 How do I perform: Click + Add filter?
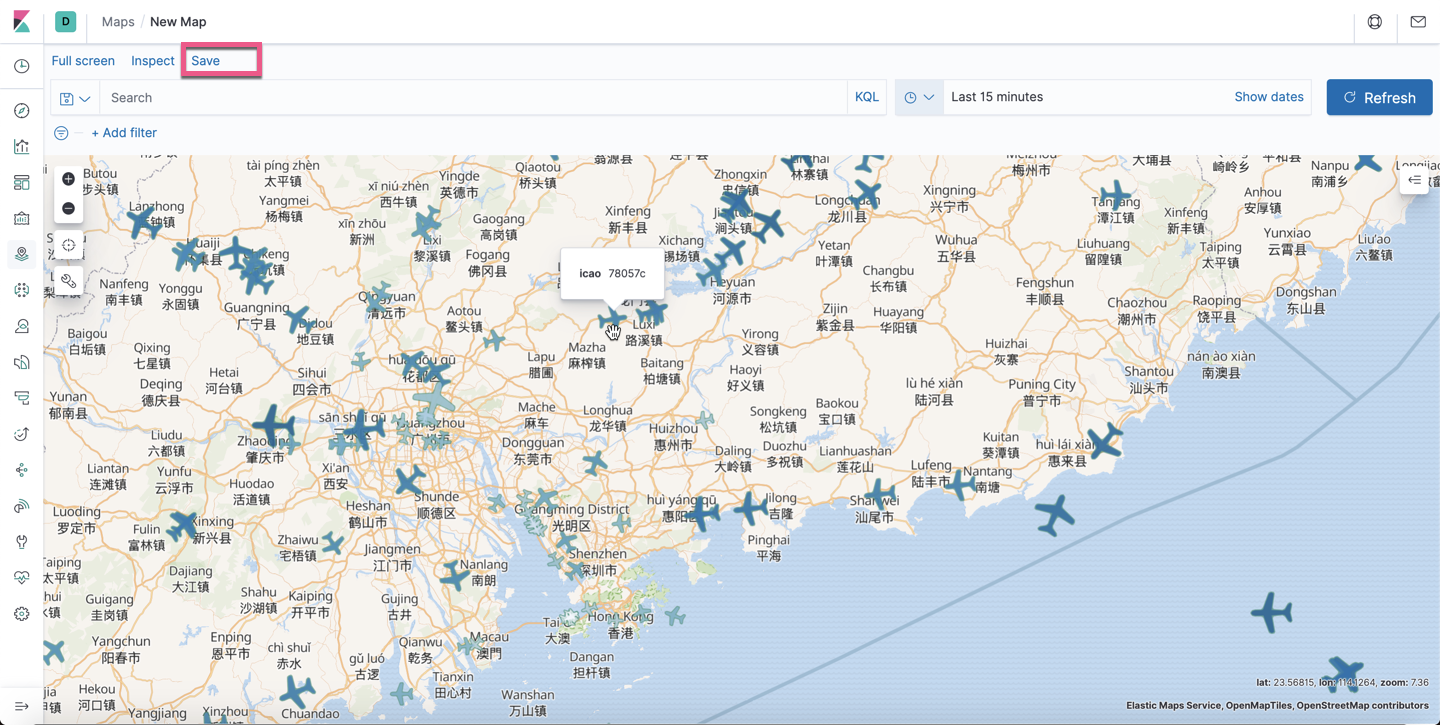coord(124,133)
